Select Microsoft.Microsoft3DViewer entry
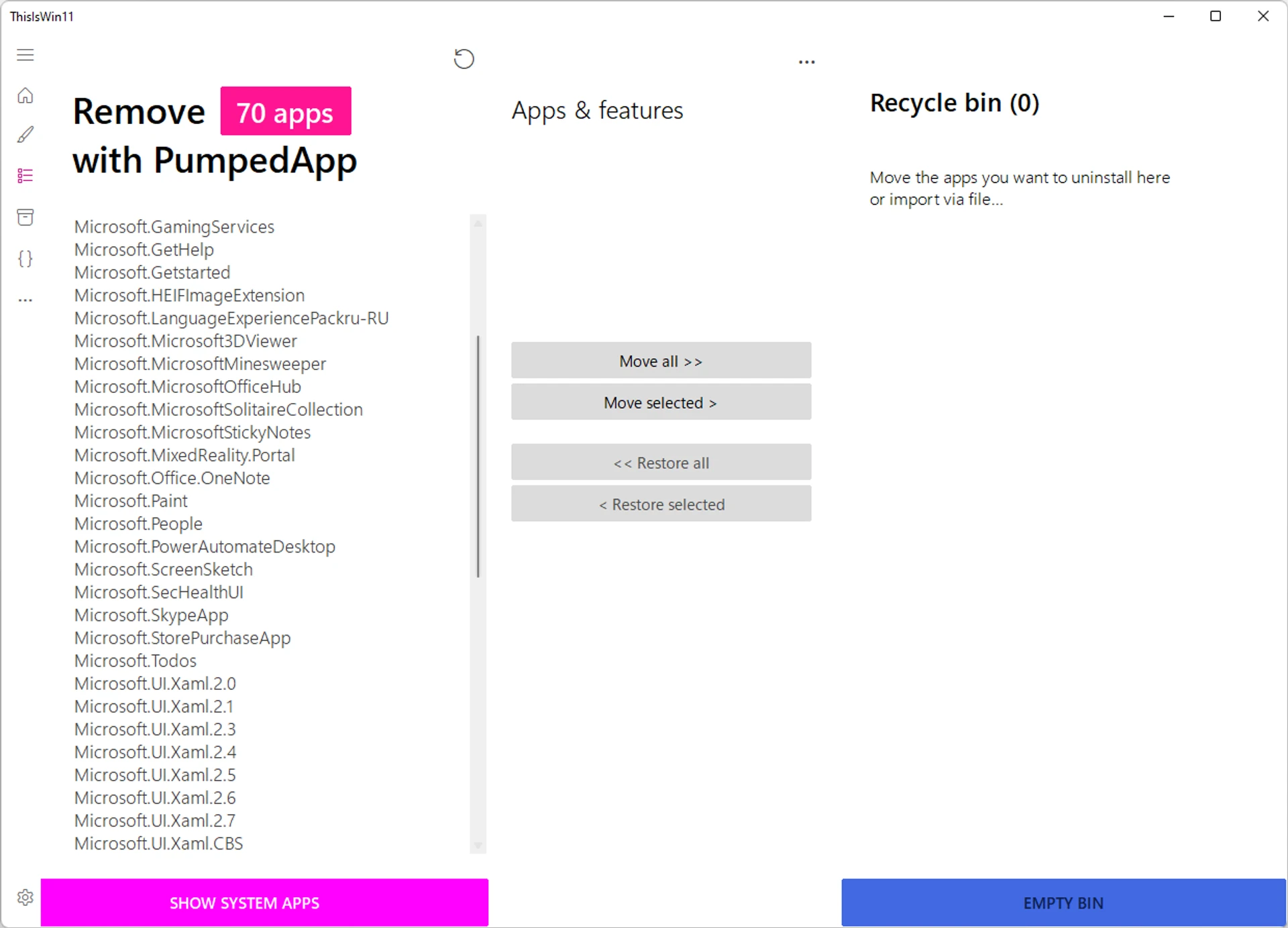1288x928 pixels. pos(185,341)
